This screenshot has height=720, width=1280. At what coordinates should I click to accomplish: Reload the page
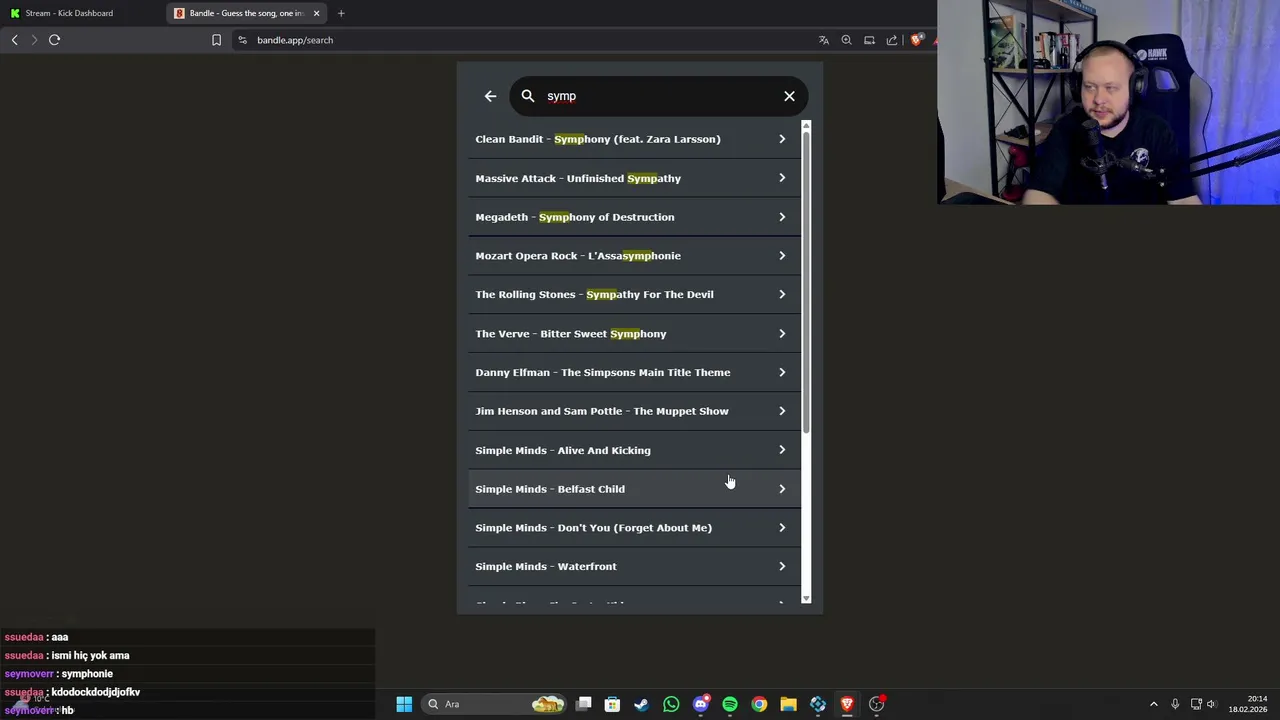[54, 40]
